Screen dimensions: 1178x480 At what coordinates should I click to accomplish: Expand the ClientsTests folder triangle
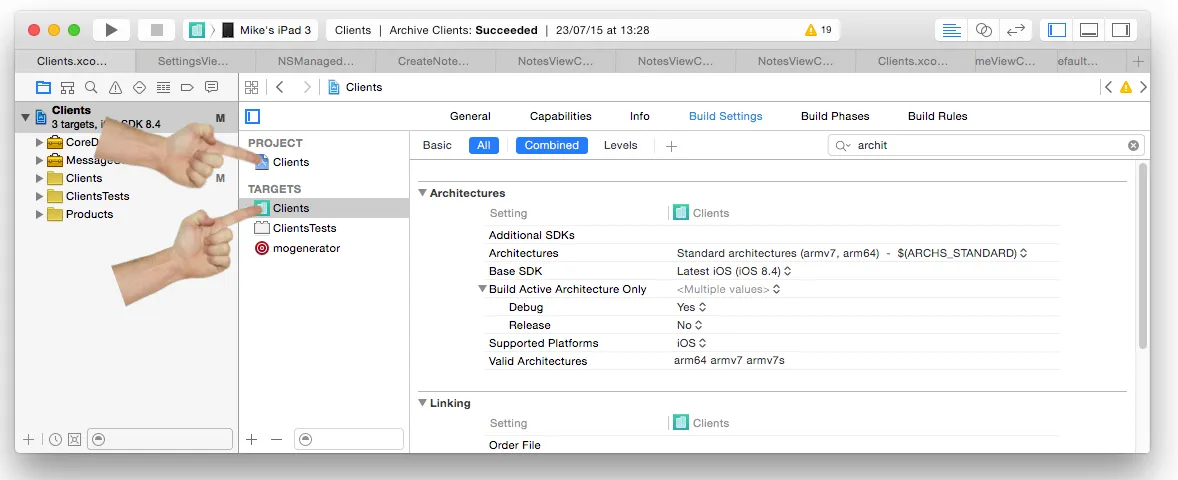point(40,196)
